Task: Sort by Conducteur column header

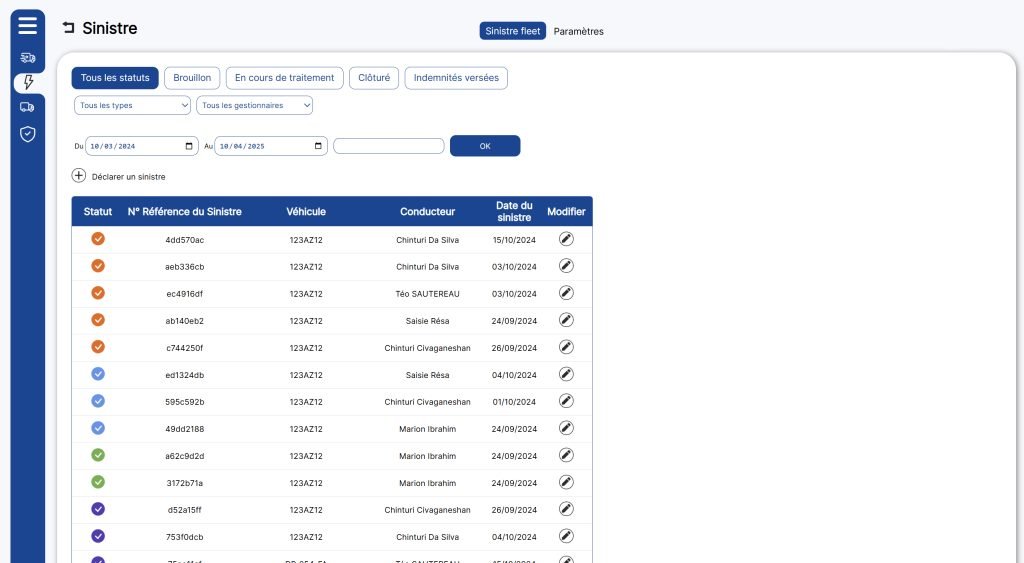Action: click(x=428, y=212)
